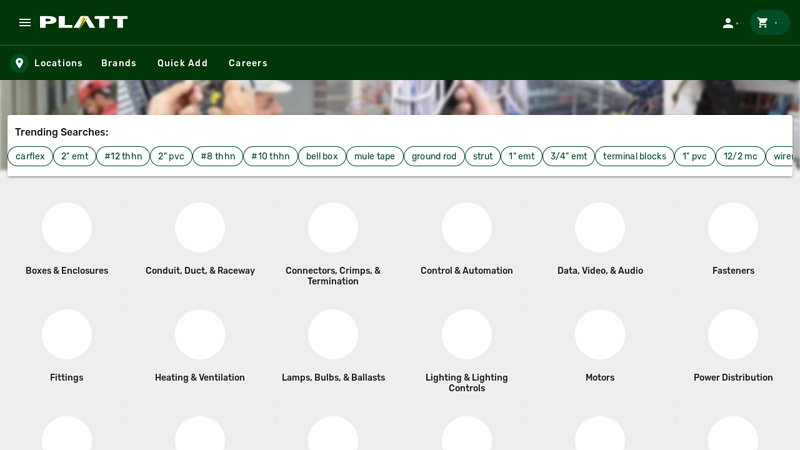
Task: Open Conduit, Duct, & Raceway category icon
Action: click(200, 228)
